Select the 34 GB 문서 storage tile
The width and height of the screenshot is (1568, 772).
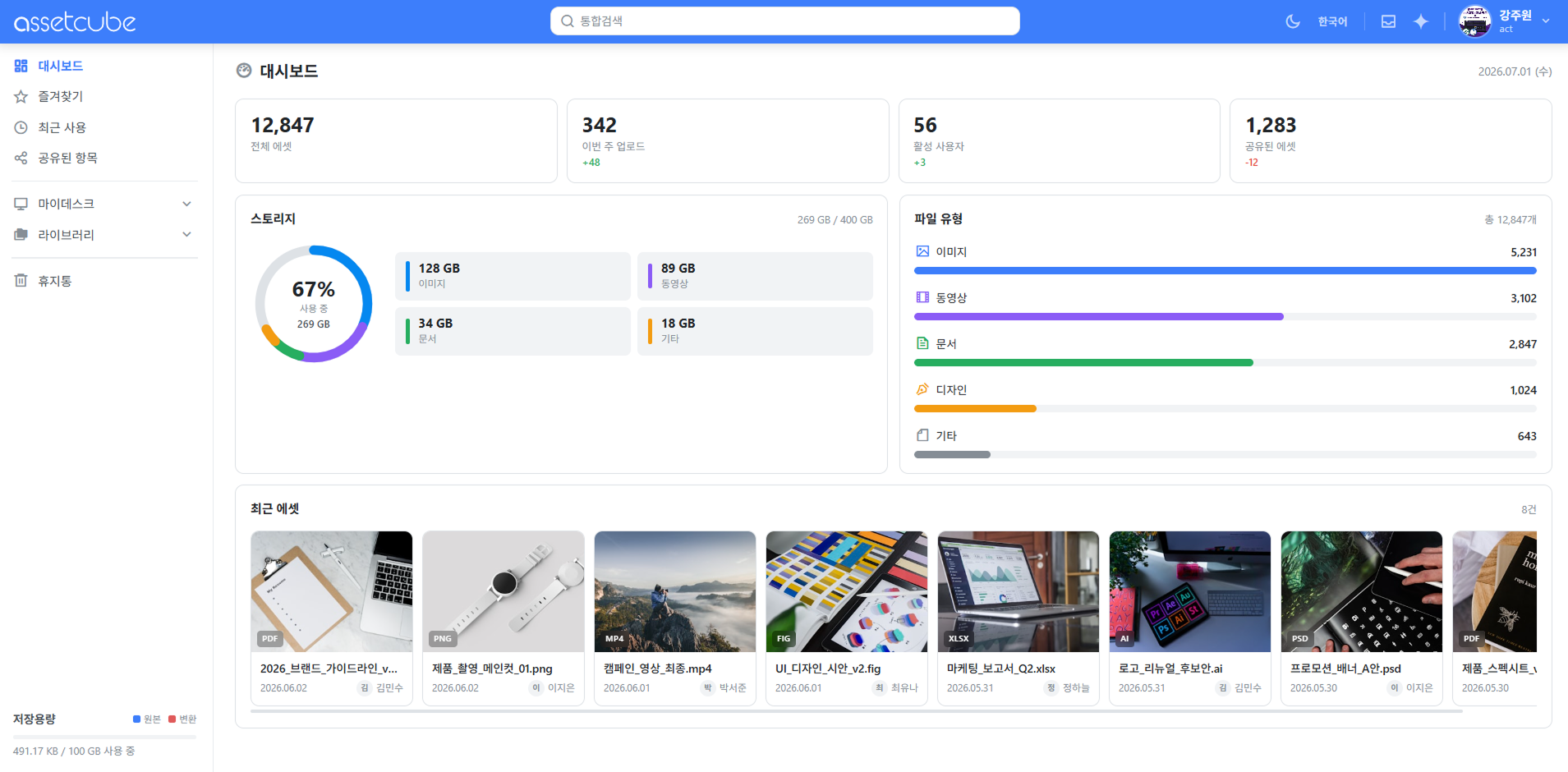point(513,331)
